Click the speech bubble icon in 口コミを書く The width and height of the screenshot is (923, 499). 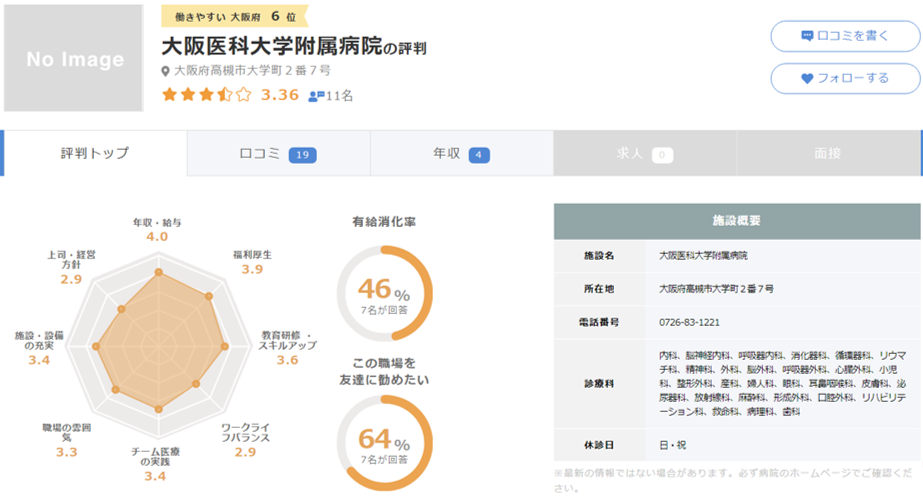tap(807, 36)
